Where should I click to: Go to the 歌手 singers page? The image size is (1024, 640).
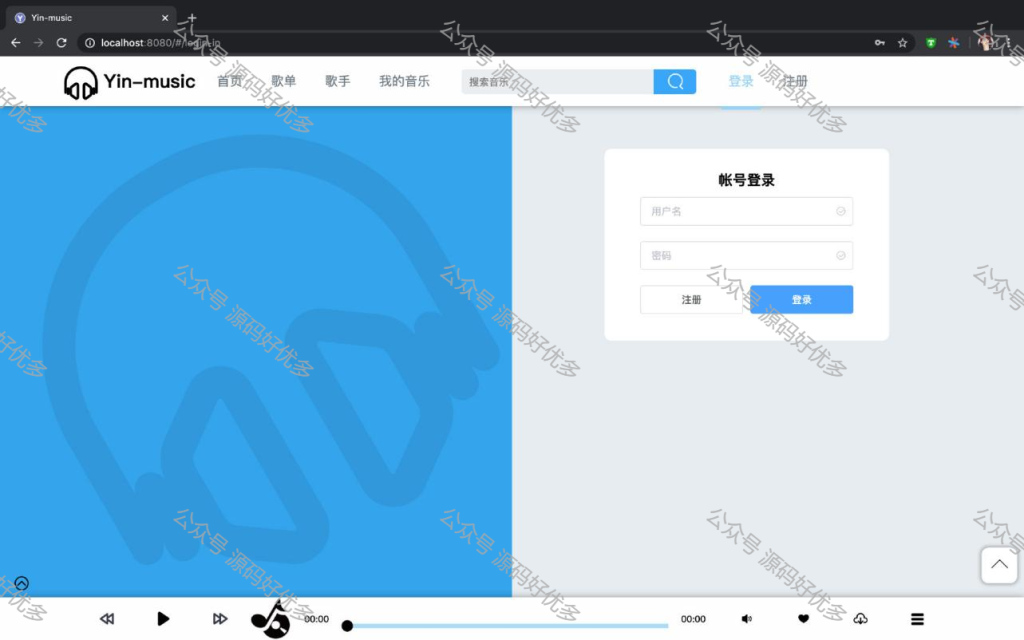(x=338, y=81)
